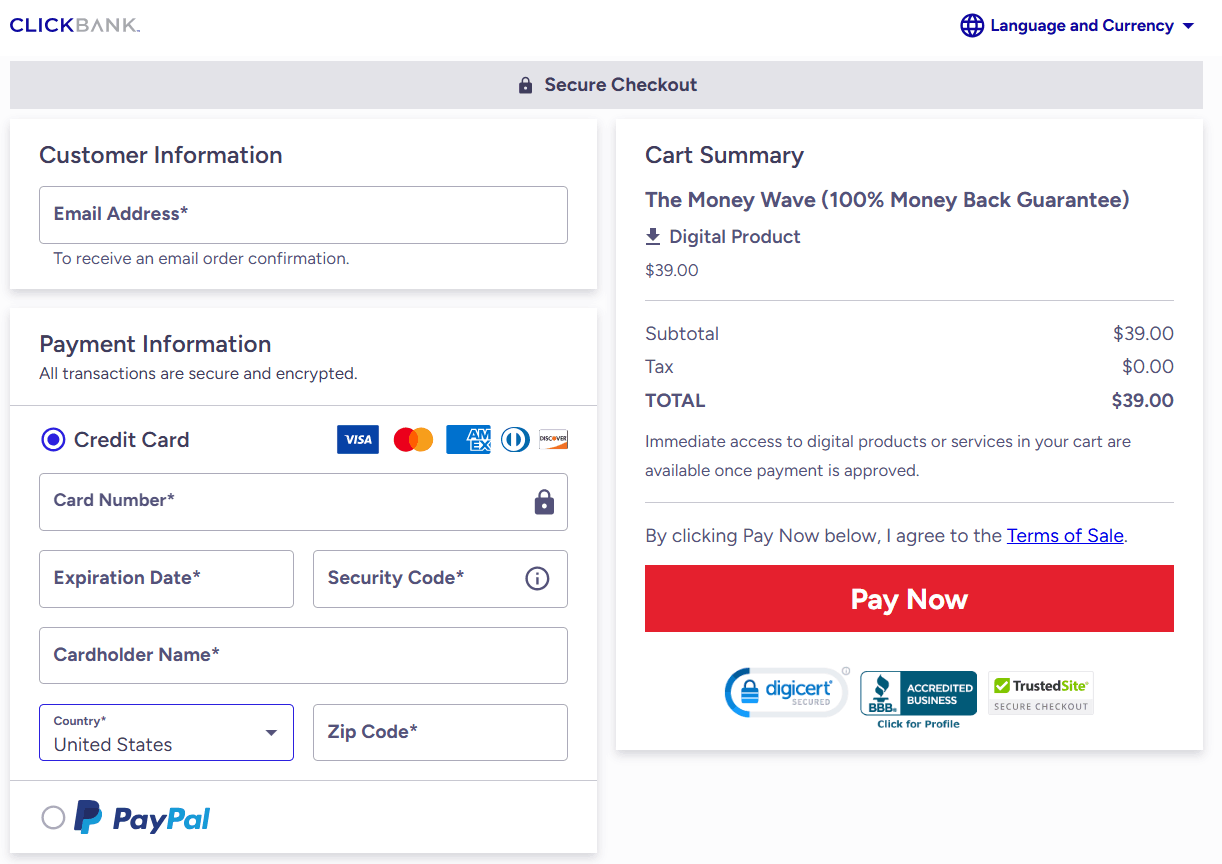
Task: Click the TrustedSite Secure Checkout badge
Action: [x=1040, y=692]
